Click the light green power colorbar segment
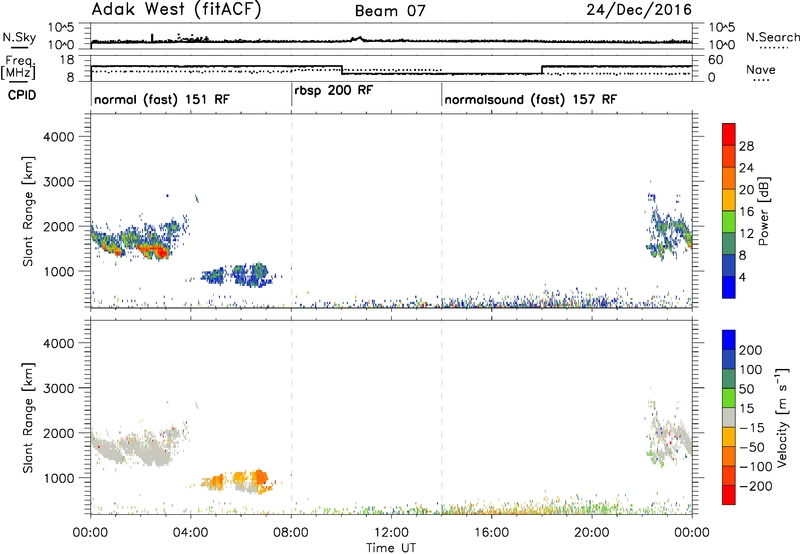This screenshot has width=800, height=554. (x=729, y=221)
